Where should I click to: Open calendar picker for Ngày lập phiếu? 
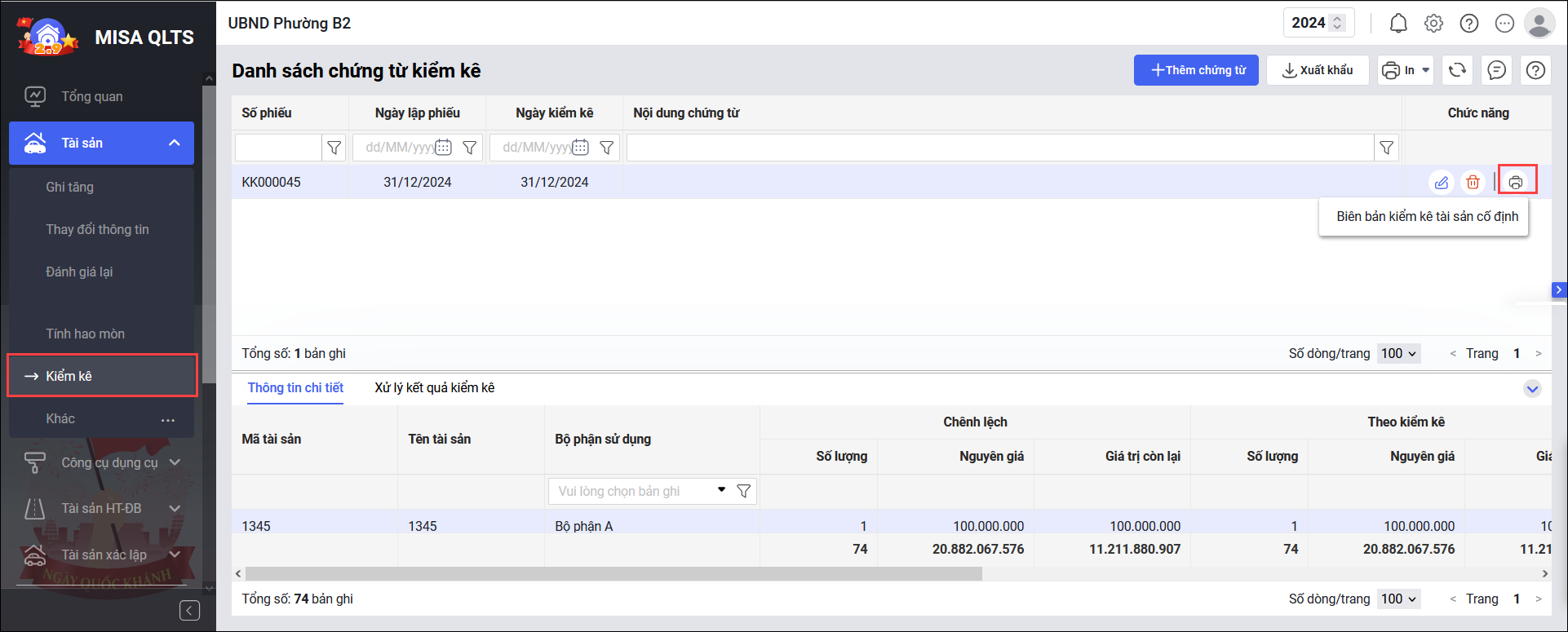click(443, 148)
